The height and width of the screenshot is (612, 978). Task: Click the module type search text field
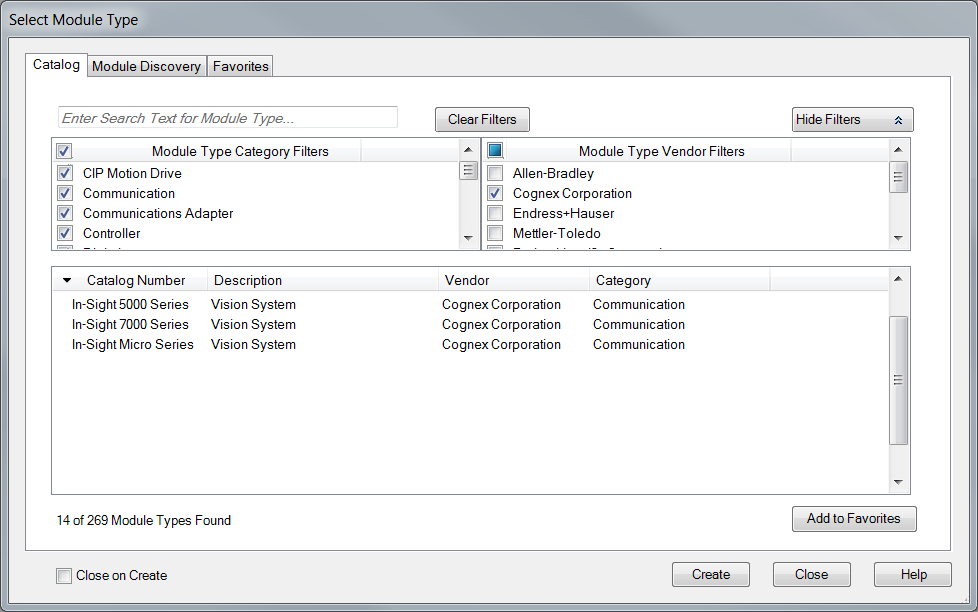[x=228, y=118]
